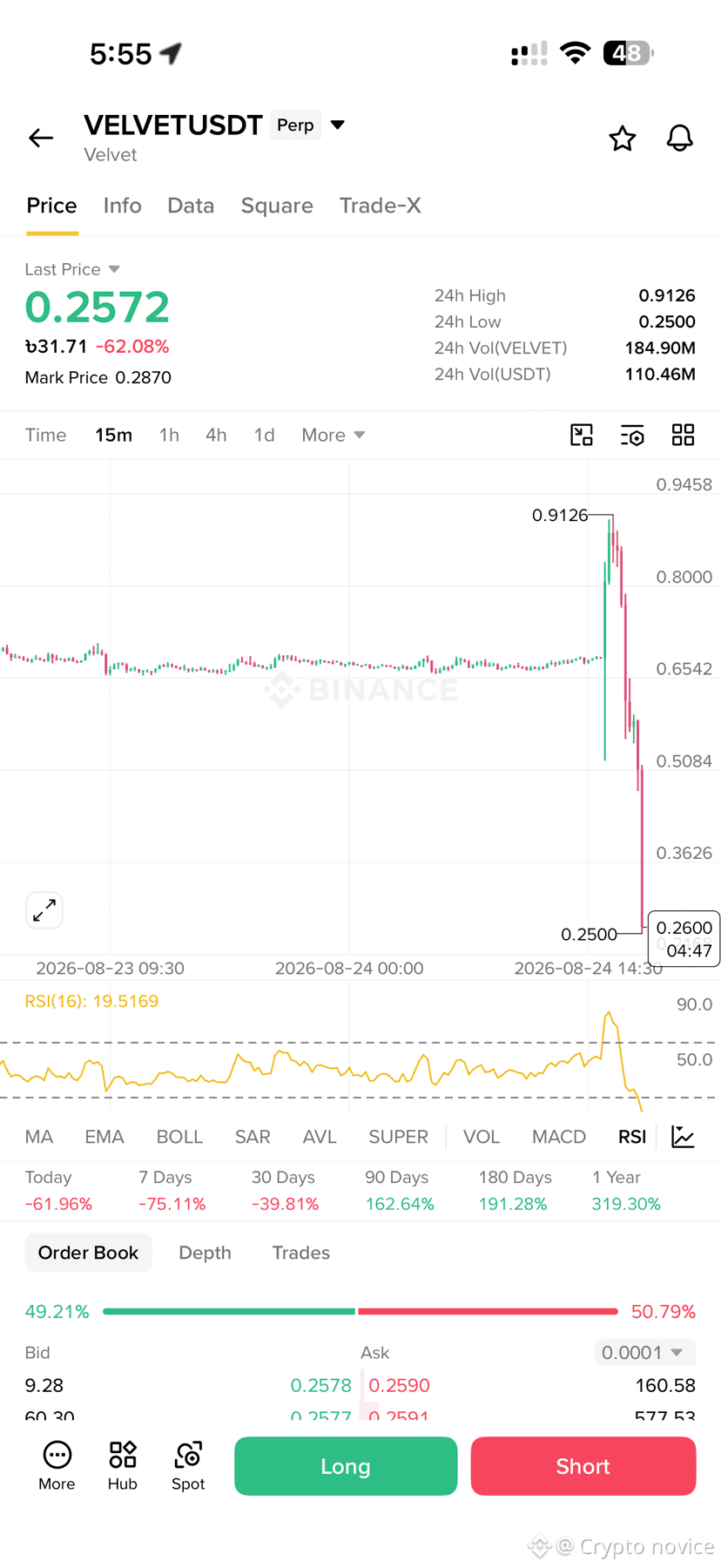Tap the 24h High value 0.9126
The width and height of the screenshot is (721, 1568).
(667, 295)
